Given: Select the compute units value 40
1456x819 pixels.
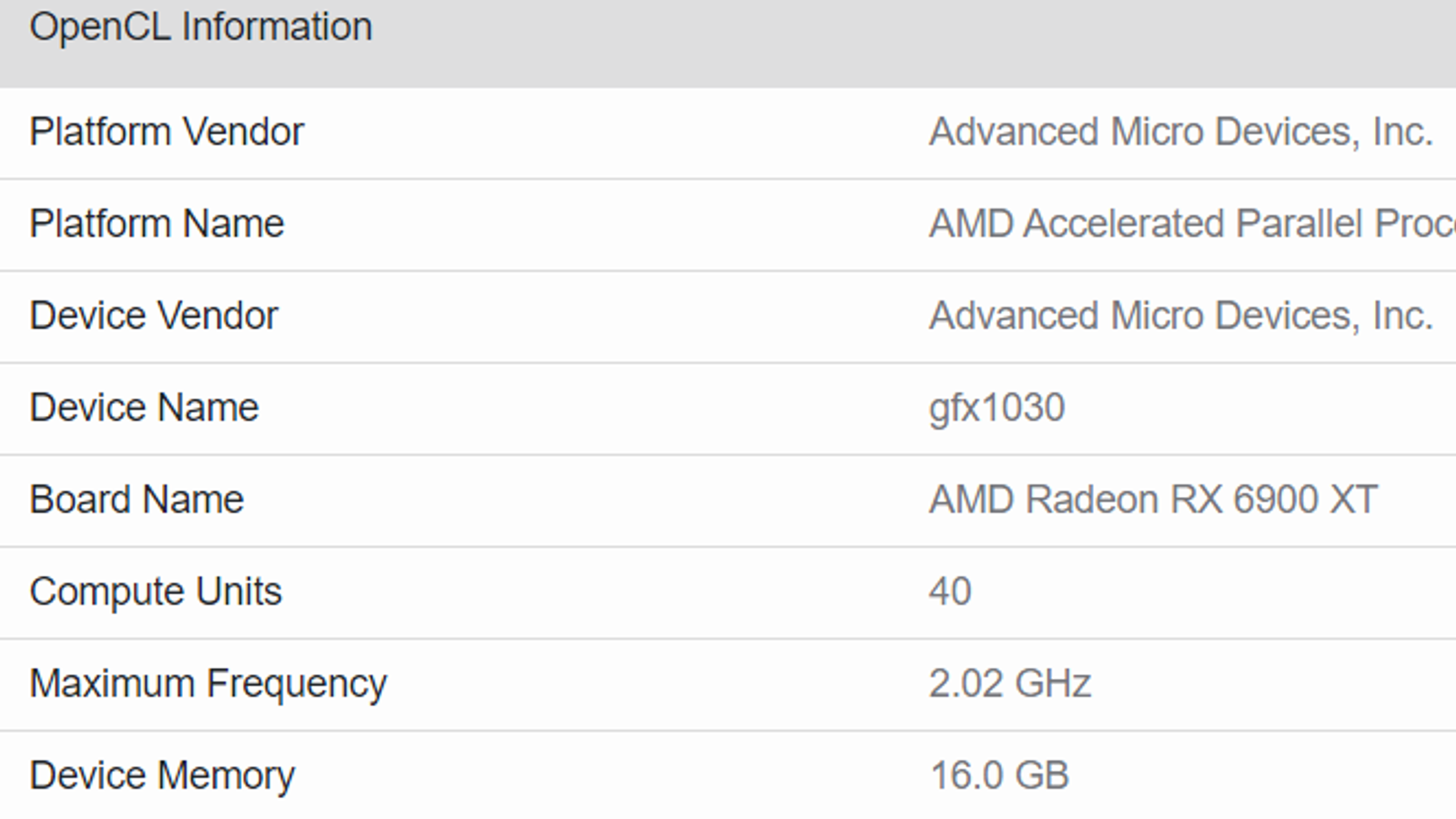Looking at the screenshot, I should tap(950, 591).
